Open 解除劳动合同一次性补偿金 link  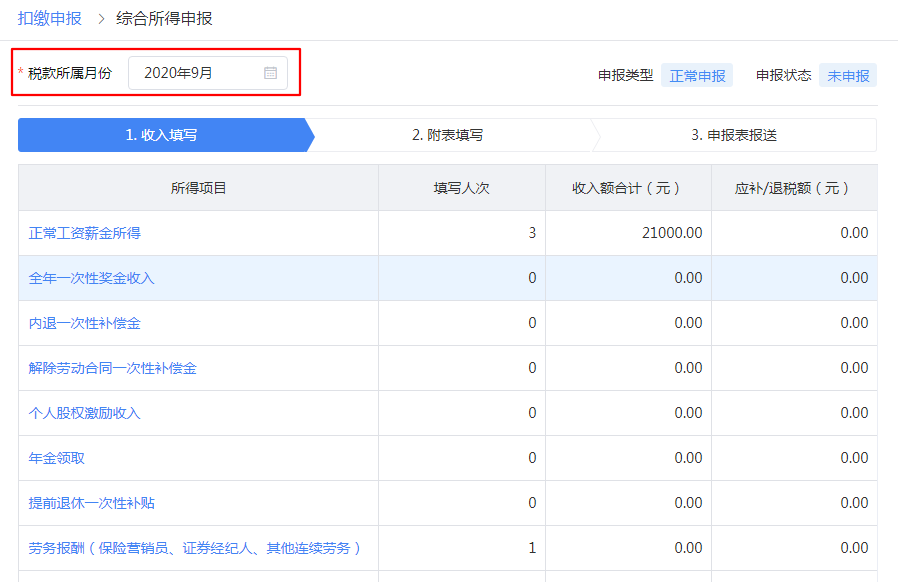[x=113, y=368]
